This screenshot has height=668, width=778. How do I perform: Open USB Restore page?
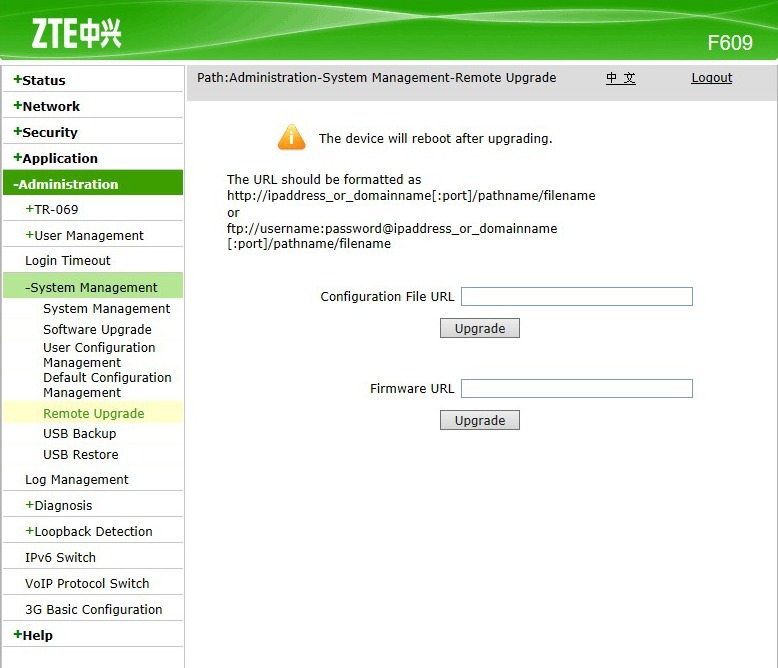(81, 455)
